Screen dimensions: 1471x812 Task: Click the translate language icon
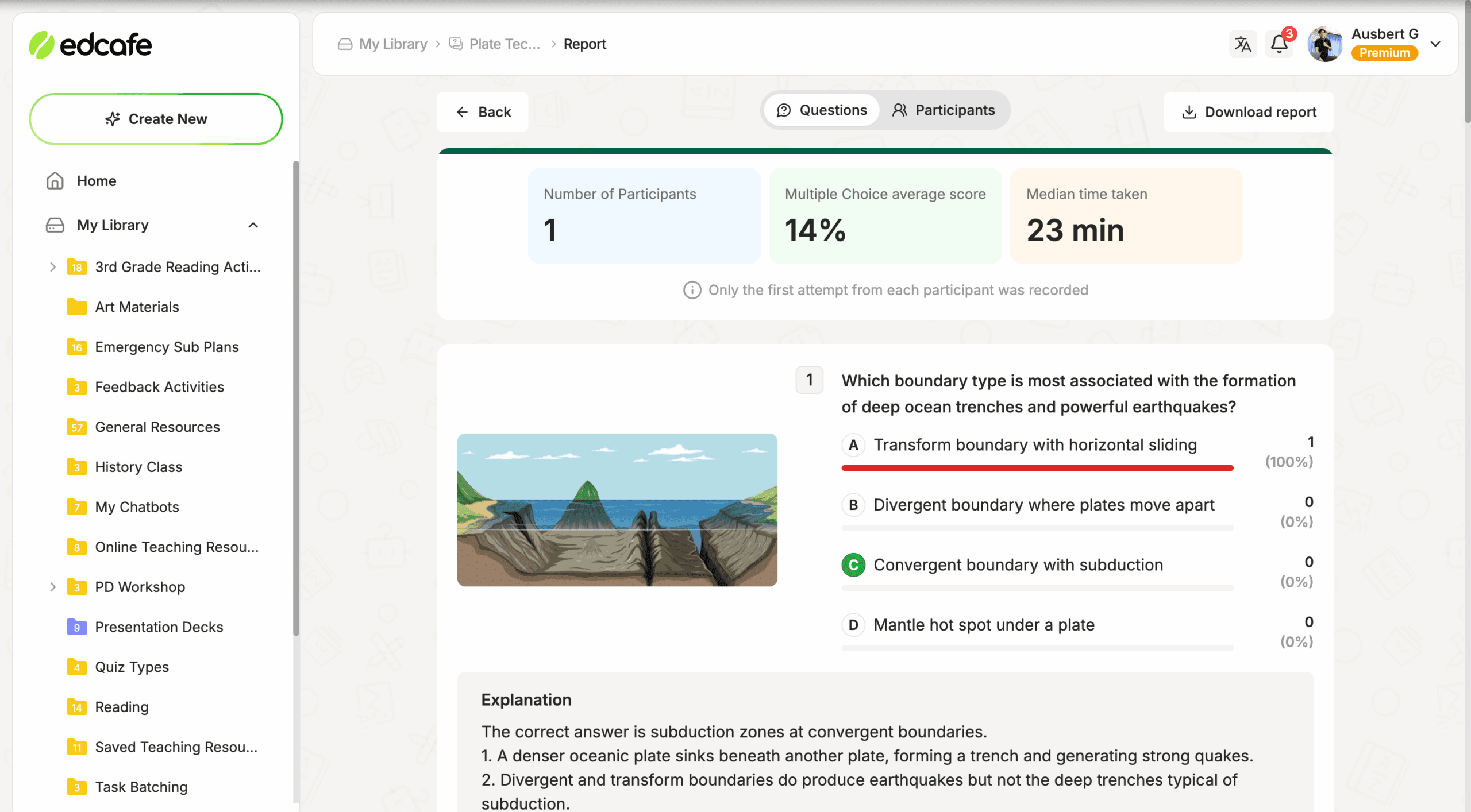point(1242,44)
